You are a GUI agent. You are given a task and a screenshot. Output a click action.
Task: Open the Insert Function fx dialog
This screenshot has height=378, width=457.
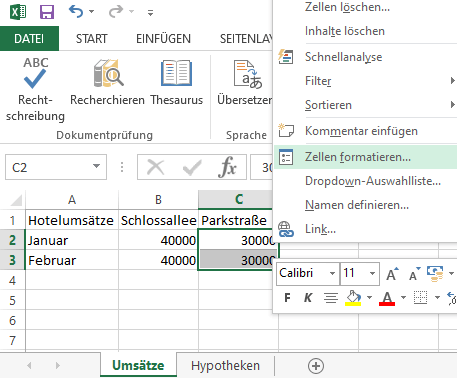[227, 167]
